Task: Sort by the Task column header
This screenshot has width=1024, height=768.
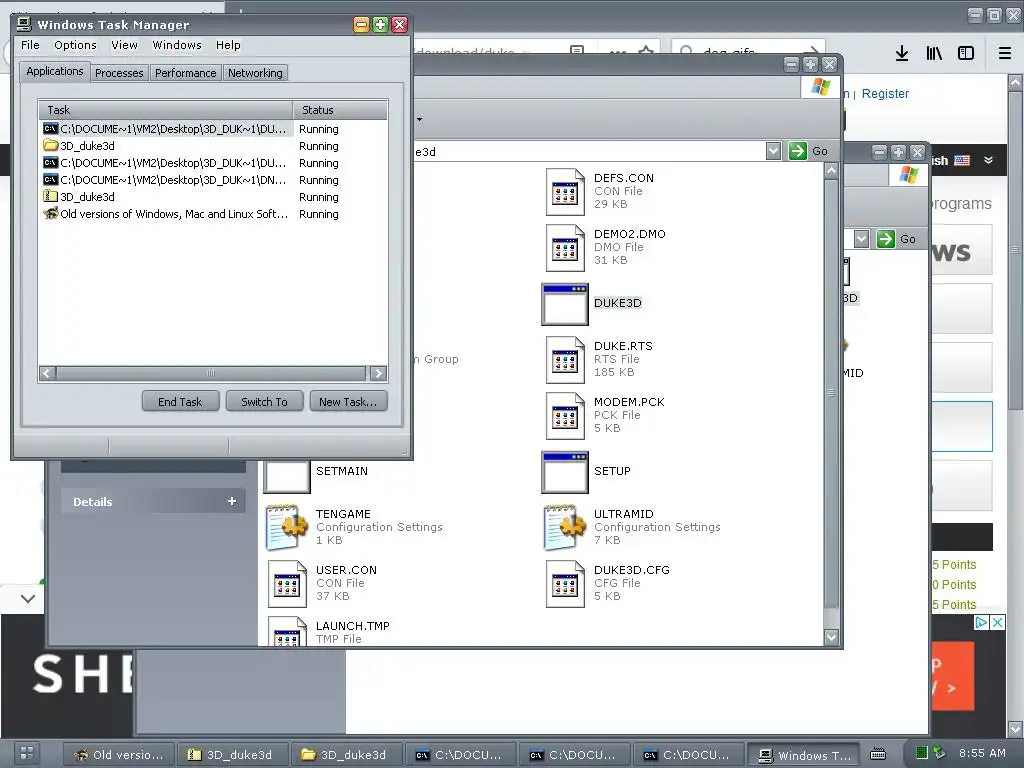Action: click(166, 110)
